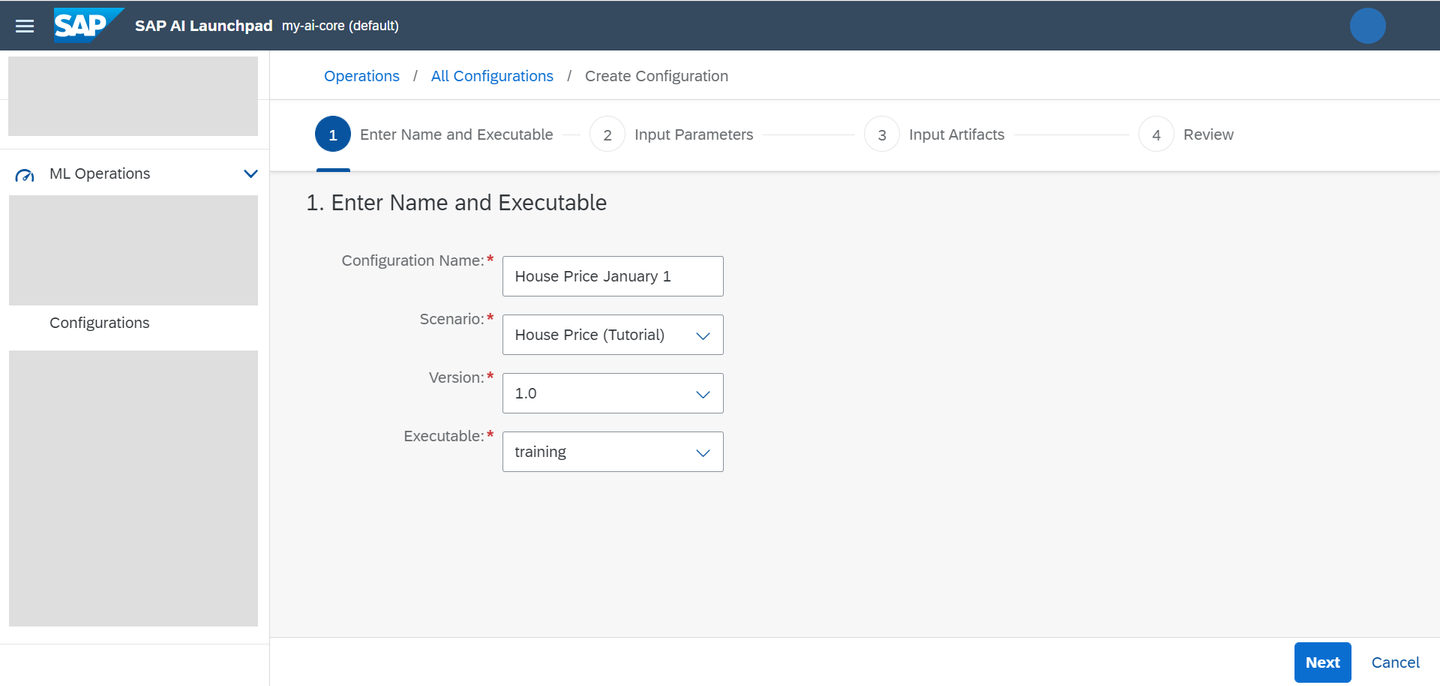Viewport: 1440px width, 686px height.
Task: Jump to step 3 Input Artifacts
Action: pos(934,135)
